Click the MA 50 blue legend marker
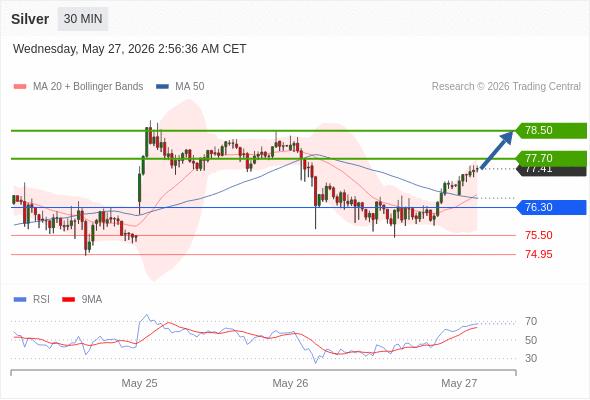The width and height of the screenshot is (590, 400). click(x=162, y=87)
